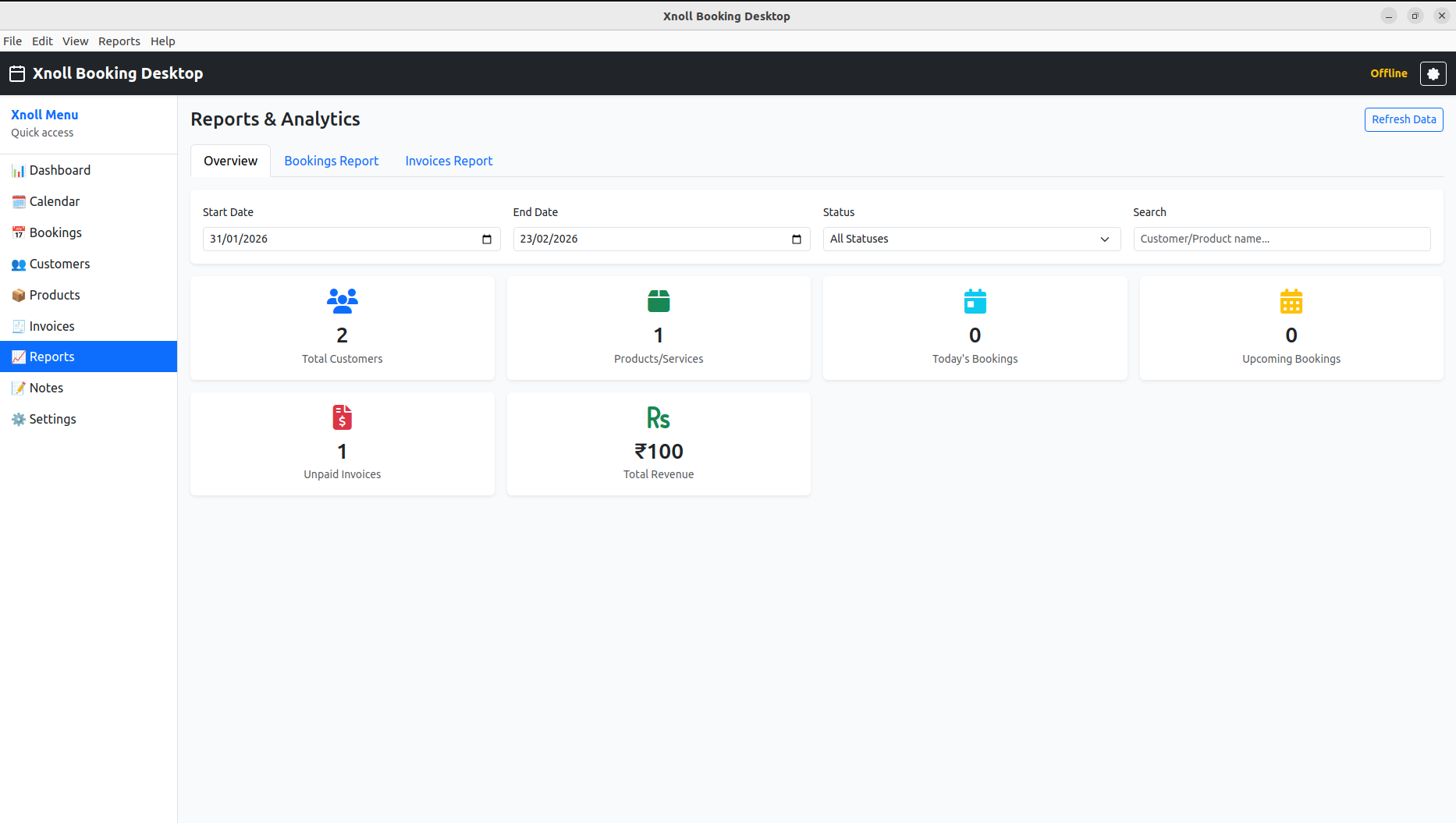1456x823 pixels.
Task: Open the Products section
Action: point(53,295)
